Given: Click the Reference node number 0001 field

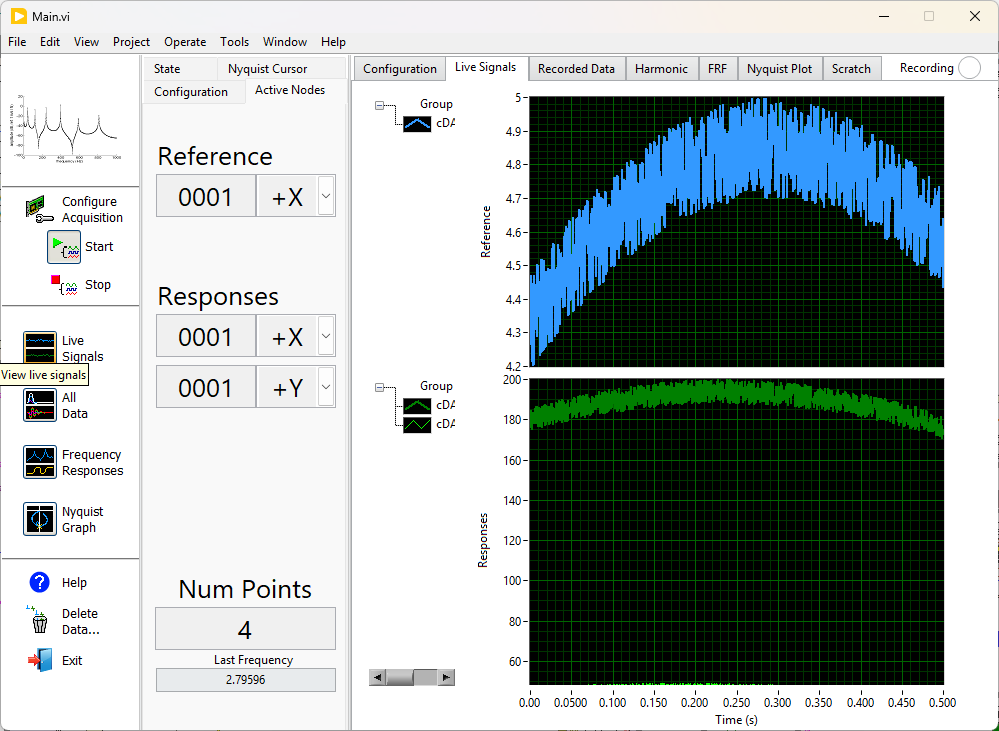Looking at the screenshot, I should pyautogui.click(x=205, y=196).
